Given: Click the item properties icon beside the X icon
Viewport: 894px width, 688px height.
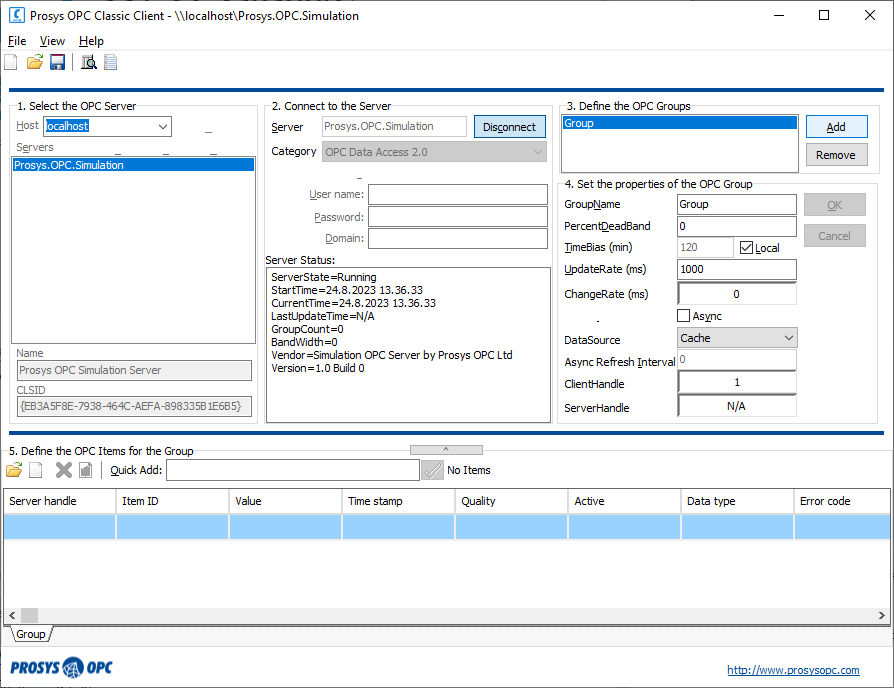Looking at the screenshot, I should coord(86,470).
